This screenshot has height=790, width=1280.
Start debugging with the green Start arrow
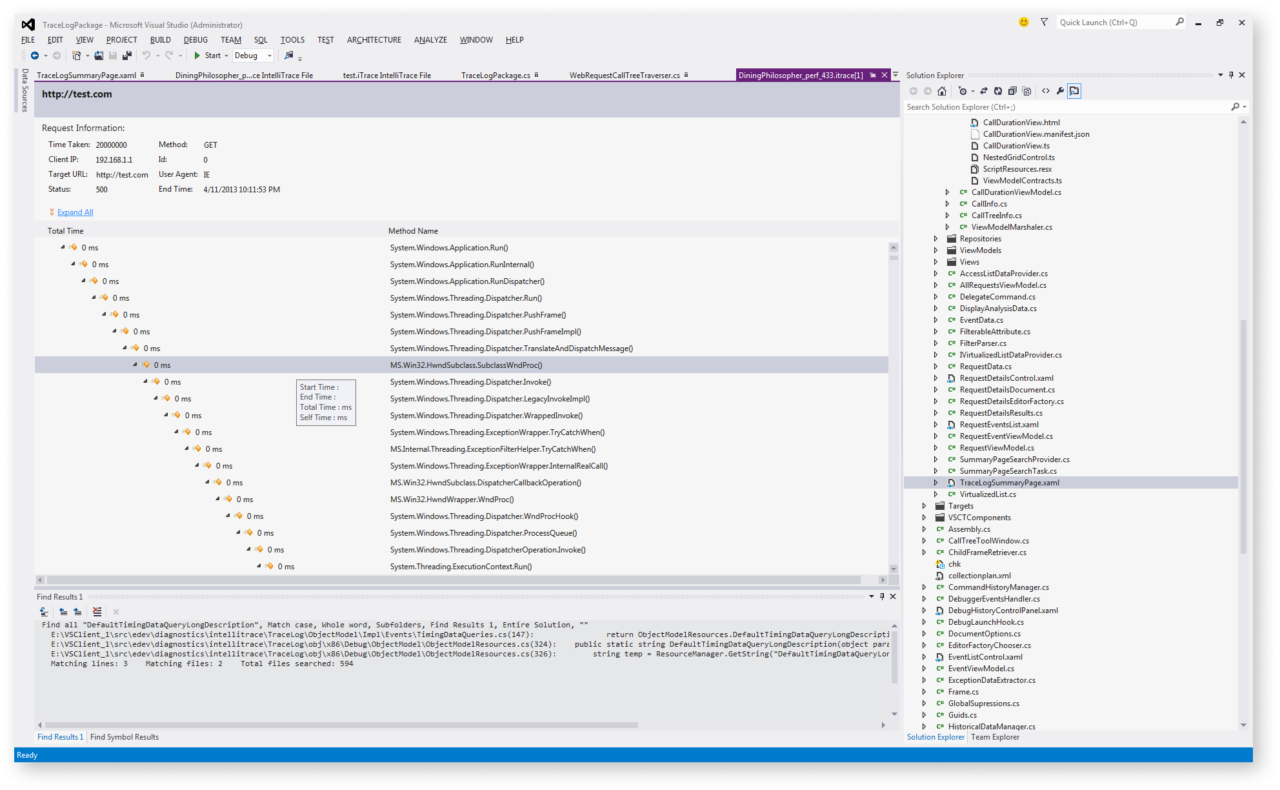198,55
